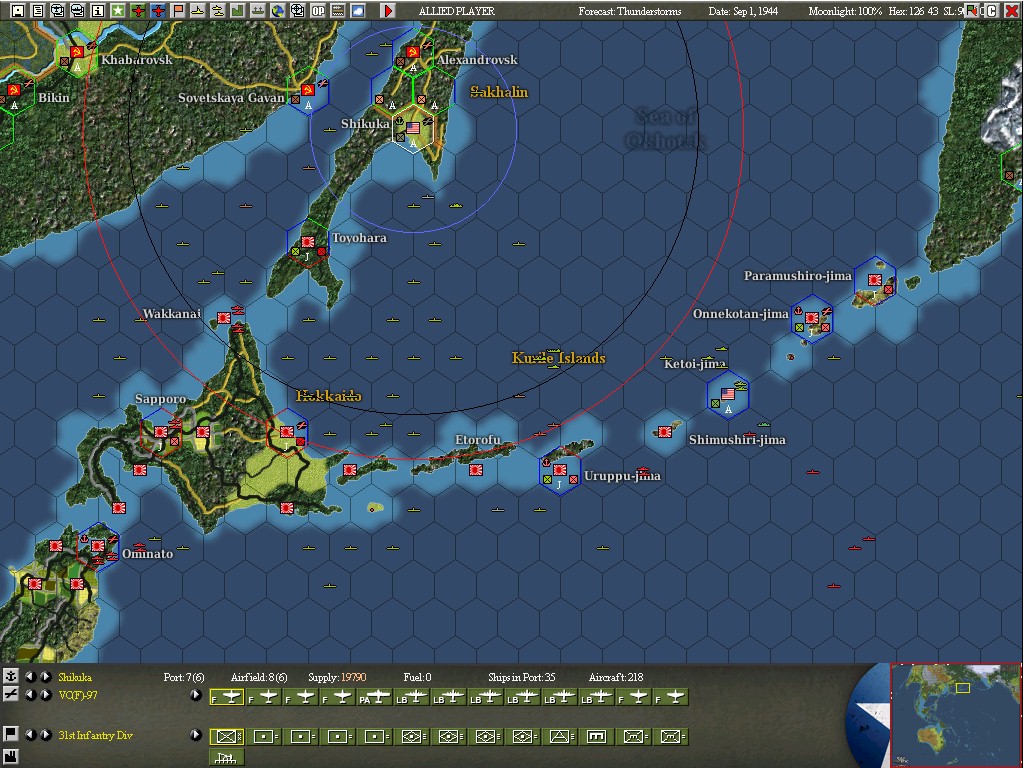Click the Airfield: 8(6) text
Viewport: 1024px width, 768px height.
259,677
